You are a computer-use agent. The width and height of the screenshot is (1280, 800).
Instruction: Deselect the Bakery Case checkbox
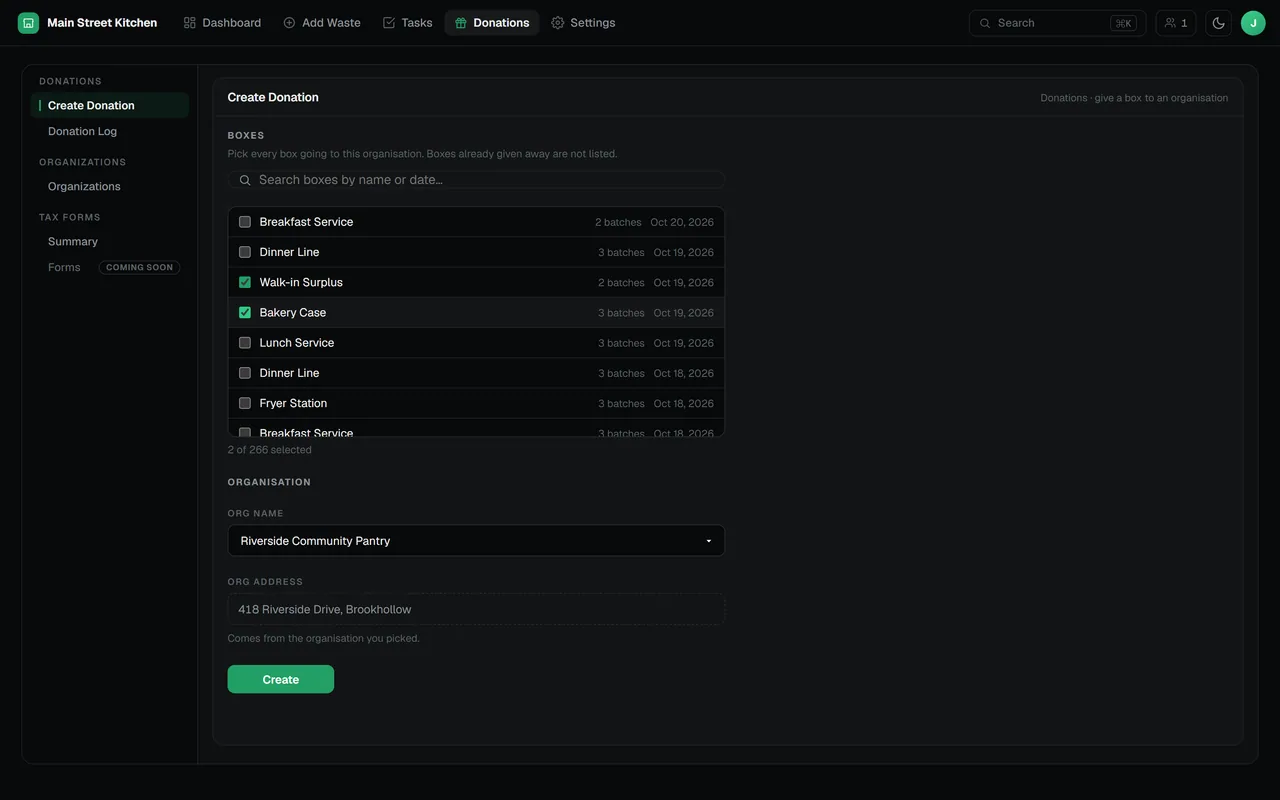pos(245,312)
